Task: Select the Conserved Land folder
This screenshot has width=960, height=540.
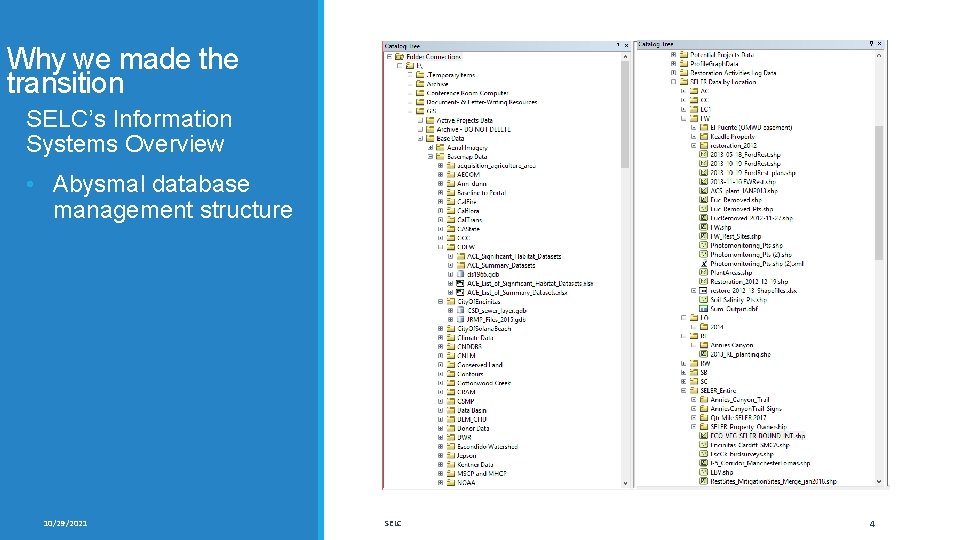Action: click(x=479, y=365)
